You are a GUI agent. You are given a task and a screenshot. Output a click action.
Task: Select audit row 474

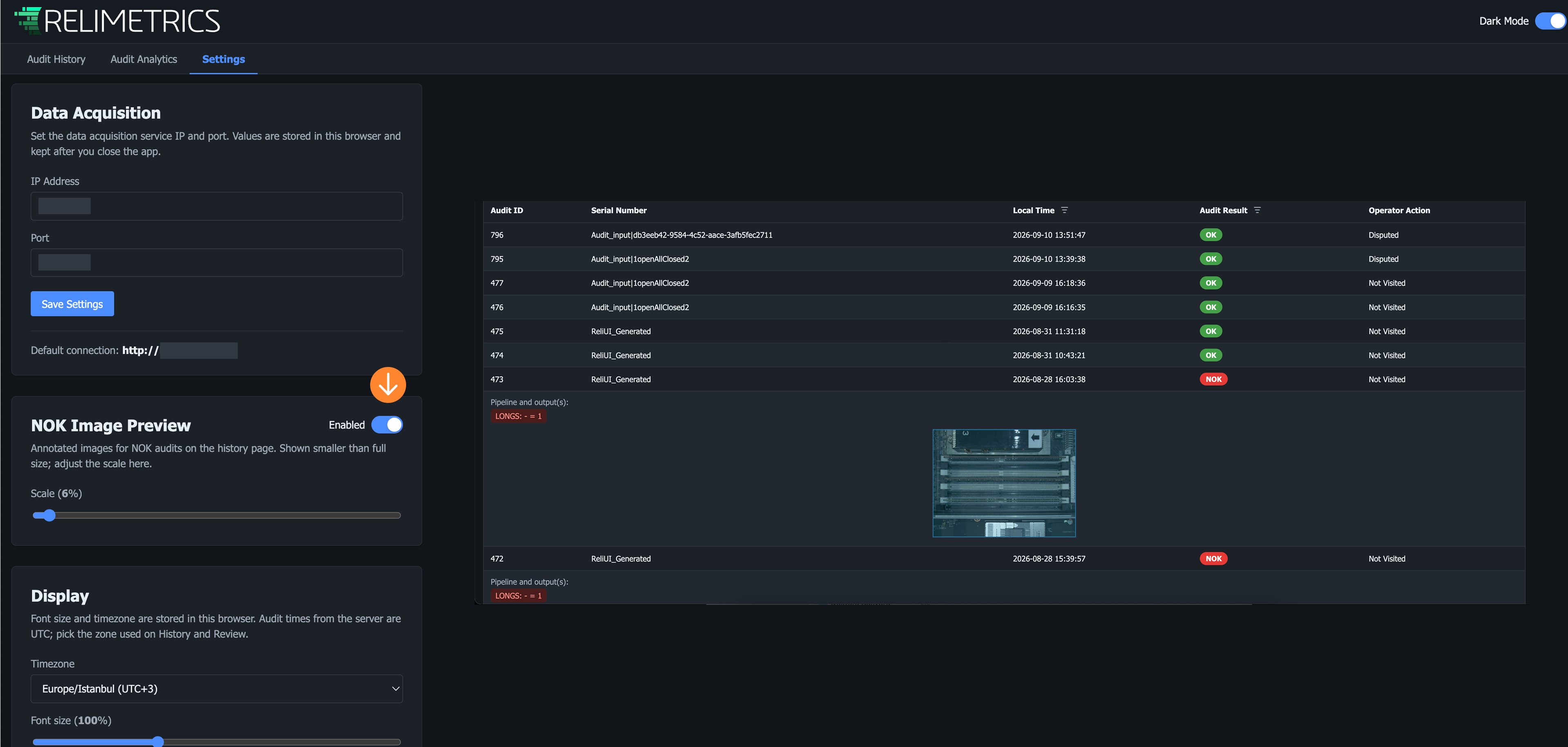click(x=1004, y=356)
